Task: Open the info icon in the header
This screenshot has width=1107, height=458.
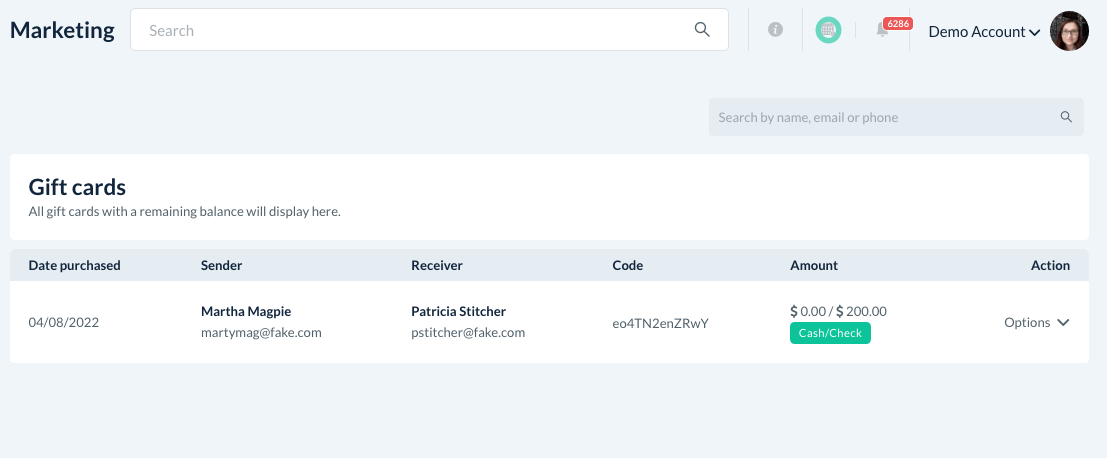Action: point(775,30)
